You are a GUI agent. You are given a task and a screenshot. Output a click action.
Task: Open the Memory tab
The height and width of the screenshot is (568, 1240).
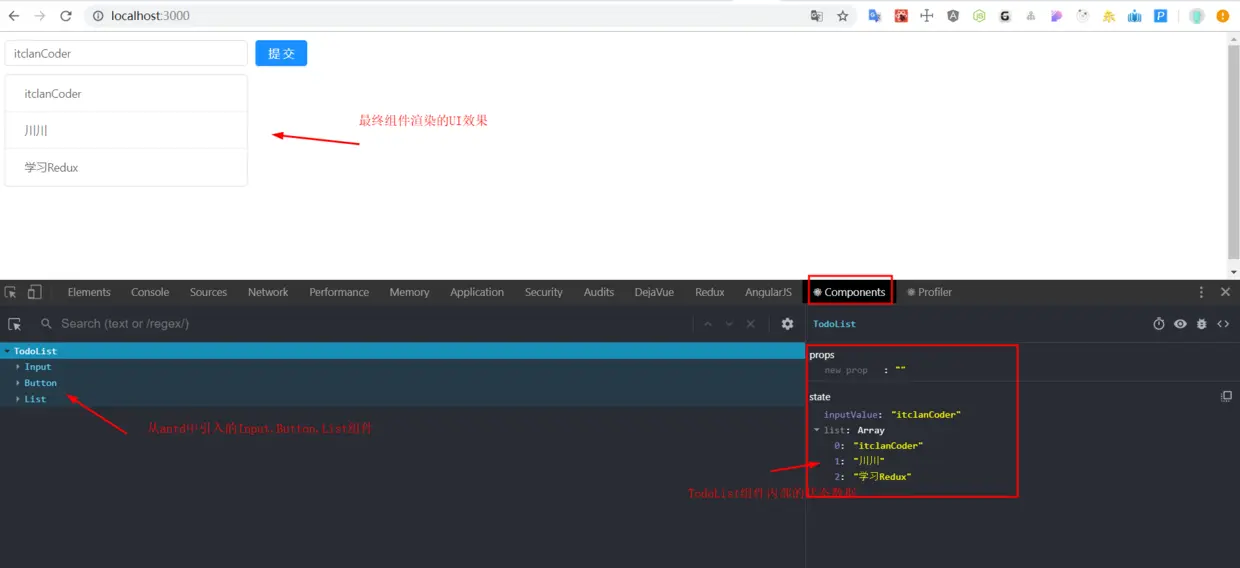(409, 292)
